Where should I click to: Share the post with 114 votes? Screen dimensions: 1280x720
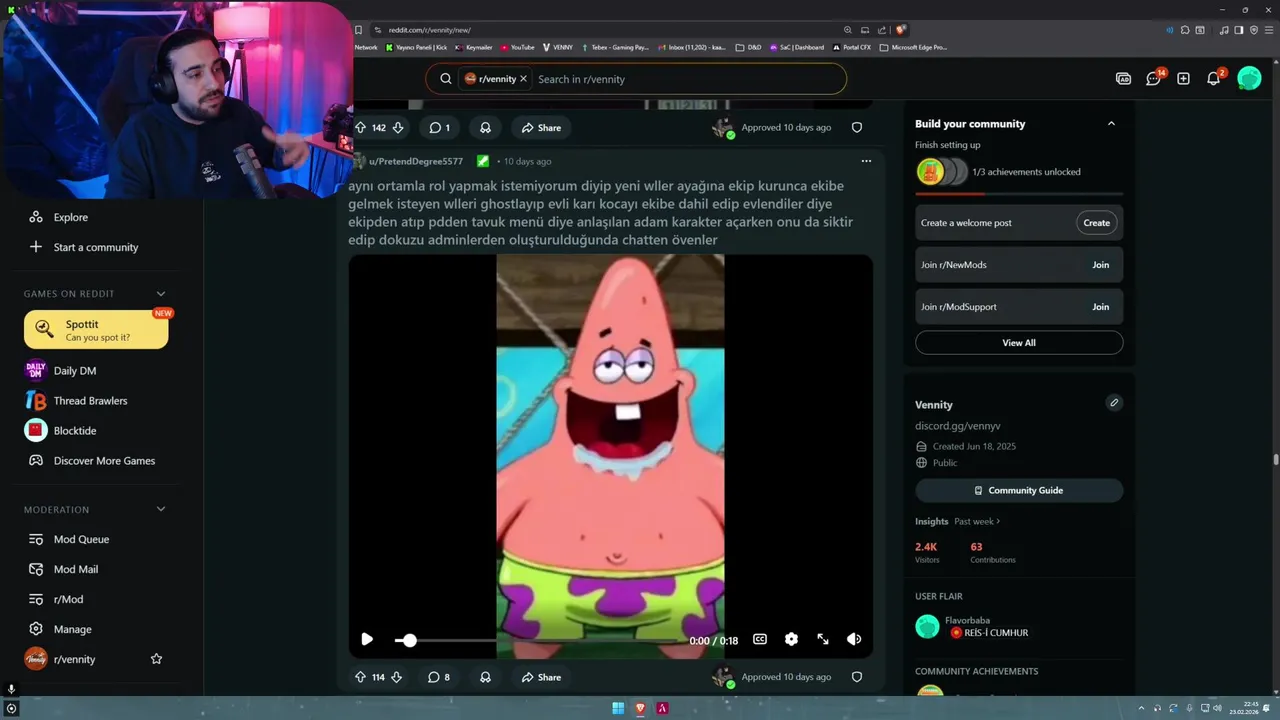[541, 677]
